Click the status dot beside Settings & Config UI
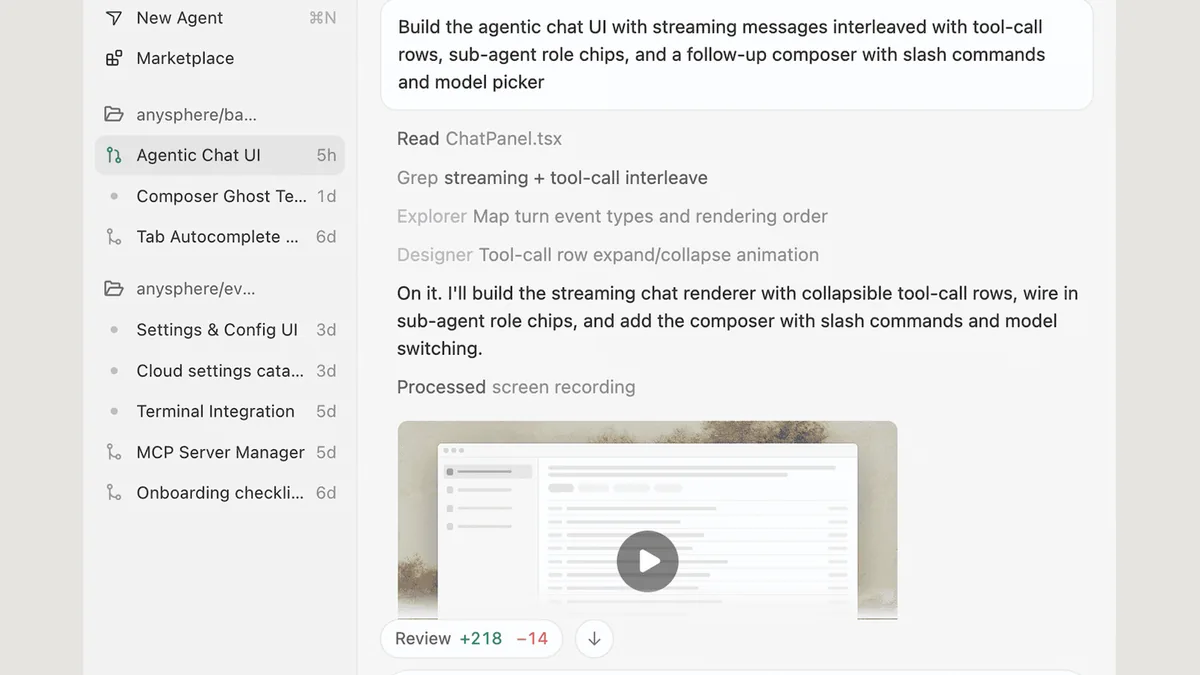Viewport: 1200px width, 675px height. (114, 330)
